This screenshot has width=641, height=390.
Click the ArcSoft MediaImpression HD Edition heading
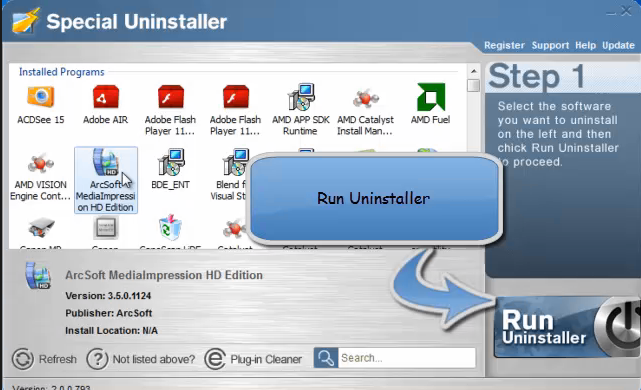(164, 275)
